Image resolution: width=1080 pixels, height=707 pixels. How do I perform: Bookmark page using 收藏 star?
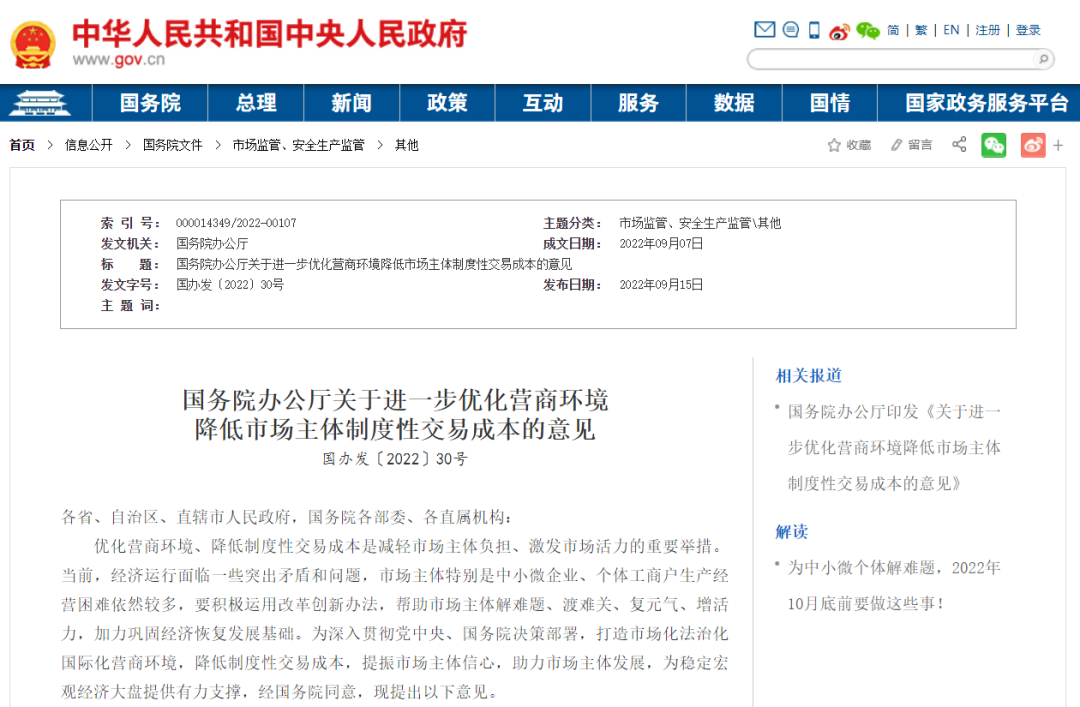coord(848,145)
